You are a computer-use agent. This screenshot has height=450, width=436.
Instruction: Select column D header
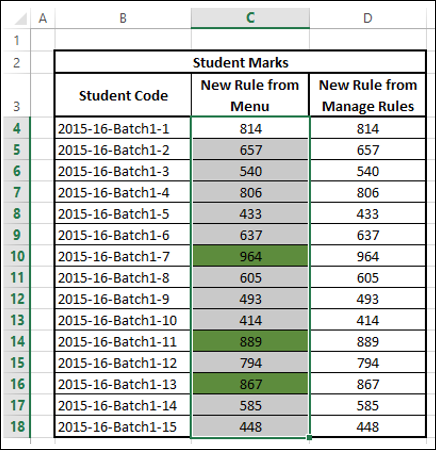pyautogui.click(x=368, y=18)
